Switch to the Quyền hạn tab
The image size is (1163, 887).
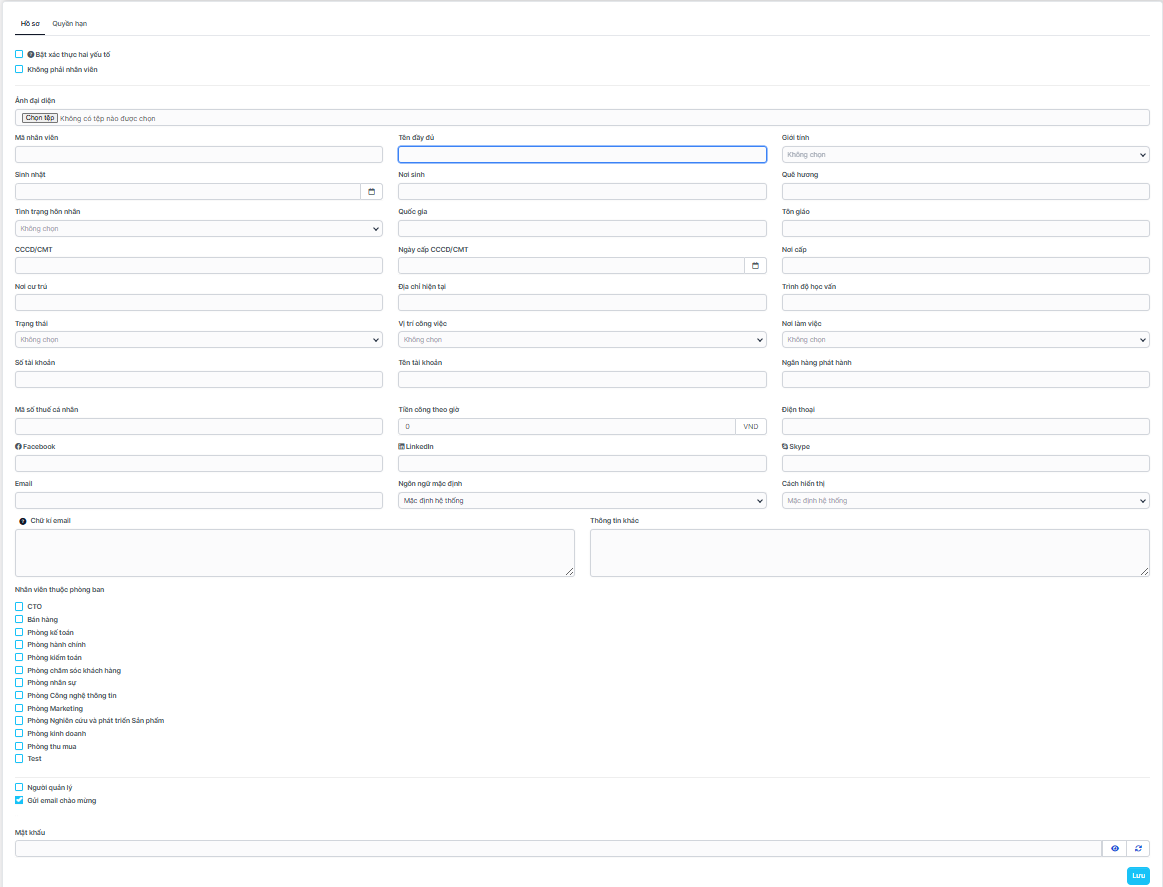(70, 22)
